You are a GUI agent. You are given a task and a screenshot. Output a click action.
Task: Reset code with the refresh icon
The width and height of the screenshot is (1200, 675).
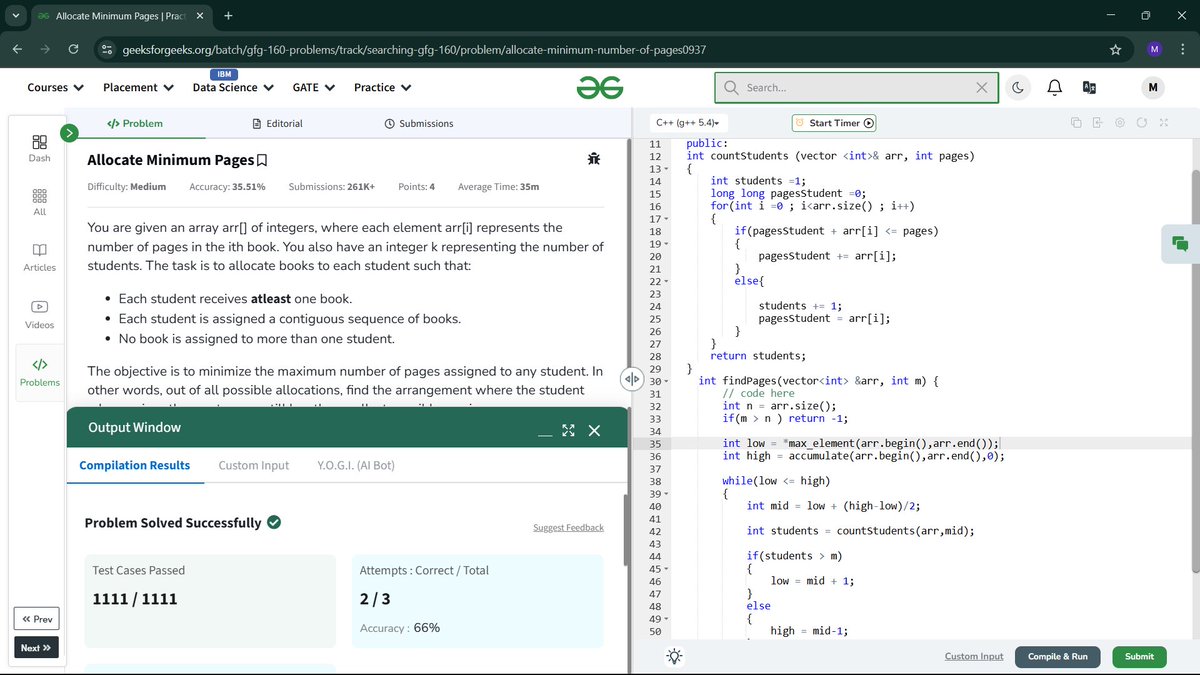pyautogui.click(x=1142, y=123)
